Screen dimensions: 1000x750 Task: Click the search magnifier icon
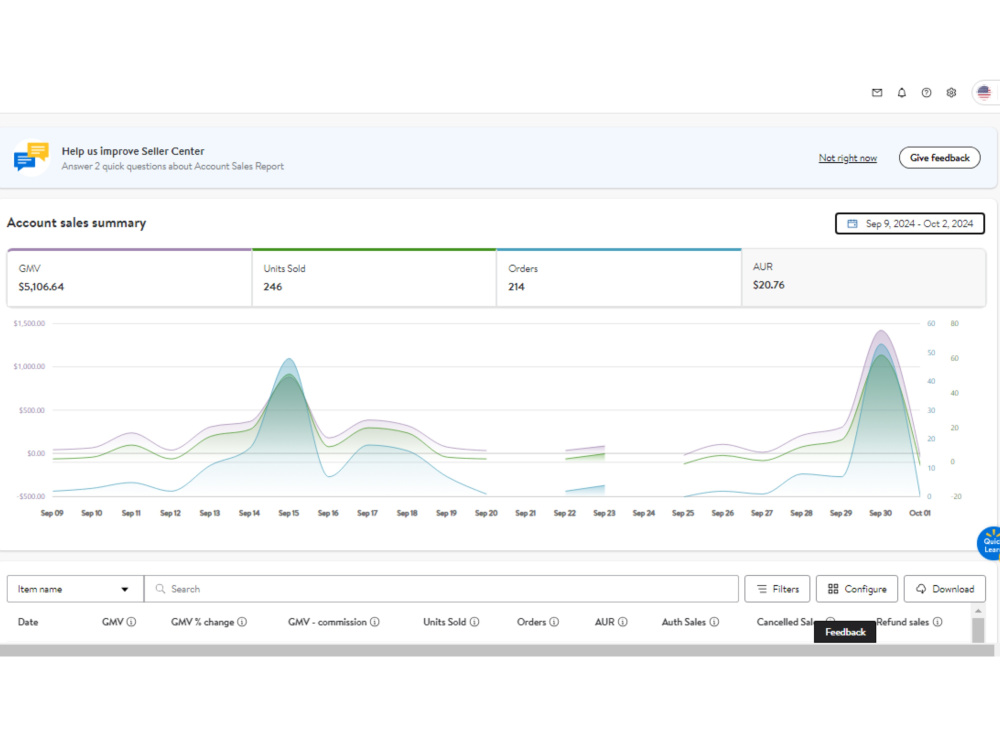click(160, 589)
